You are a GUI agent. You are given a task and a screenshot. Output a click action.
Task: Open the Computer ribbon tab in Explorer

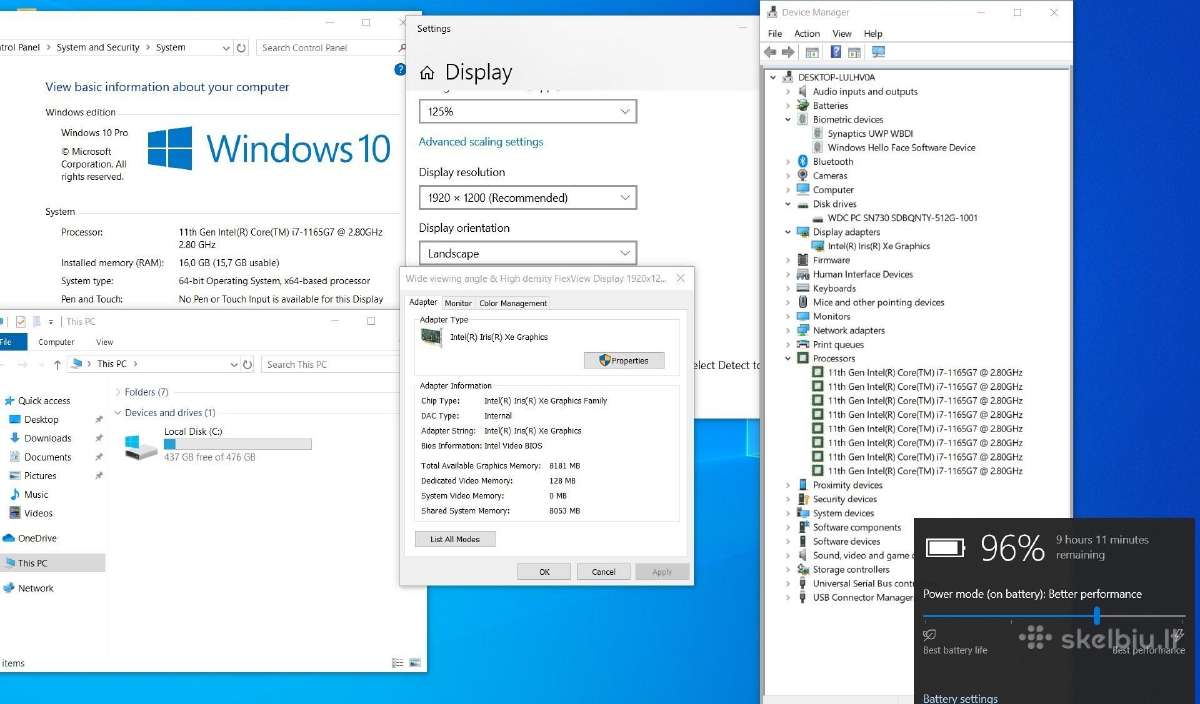click(56, 342)
